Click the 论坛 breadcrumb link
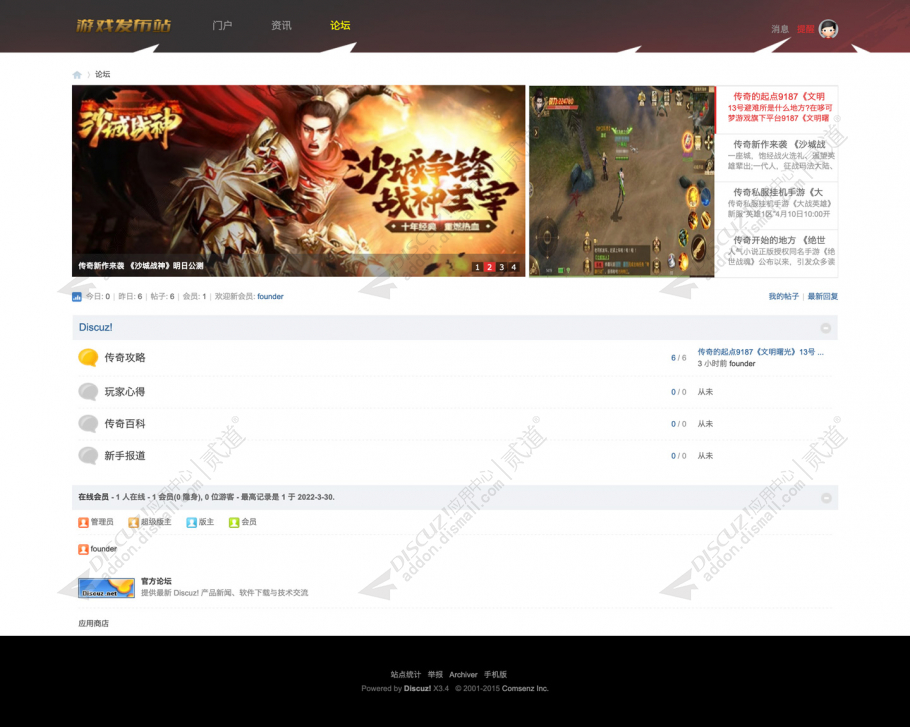 [103, 74]
